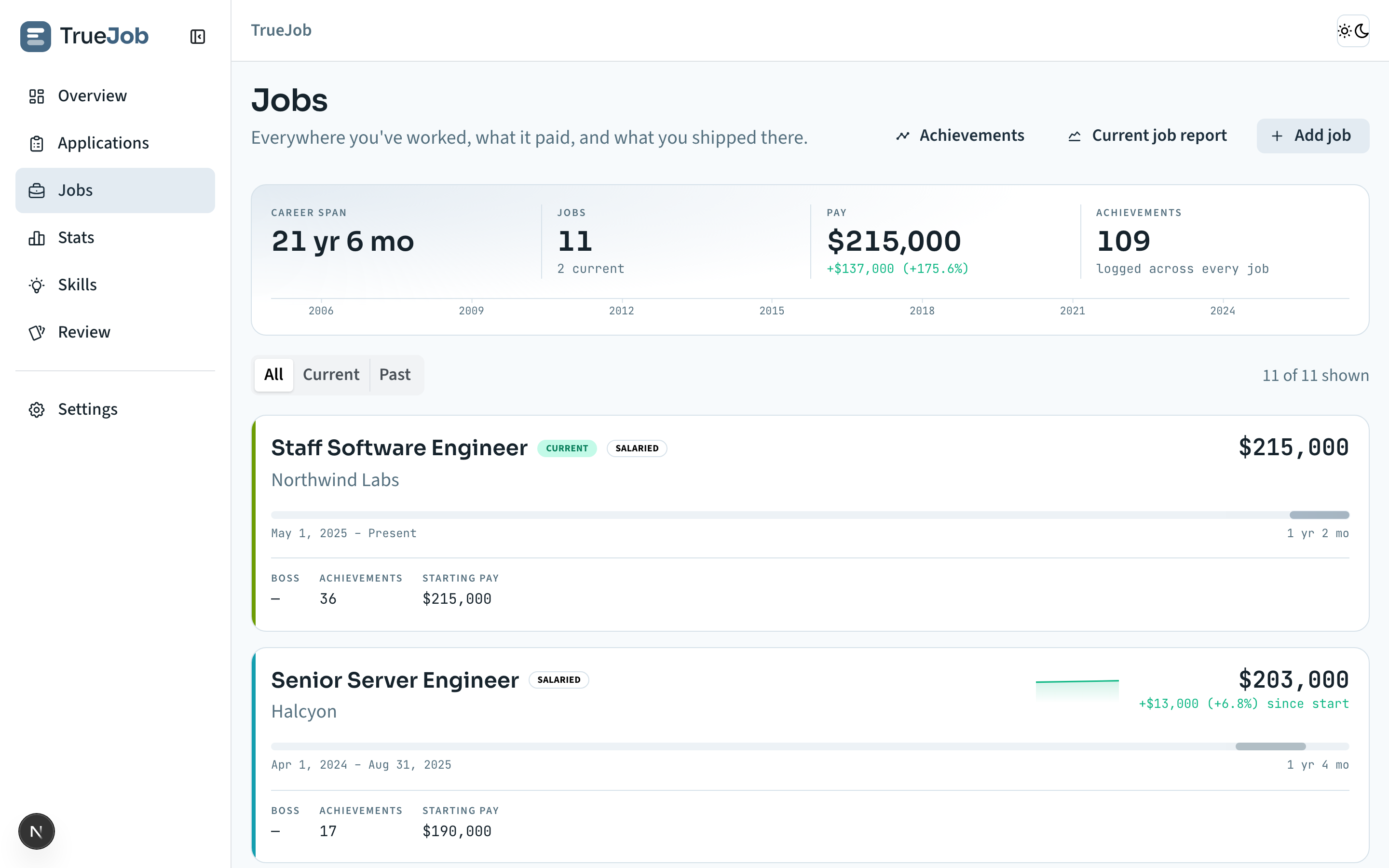Open the Overview page
The height and width of the screenshot is (868, 1389).
pos(115,96)
